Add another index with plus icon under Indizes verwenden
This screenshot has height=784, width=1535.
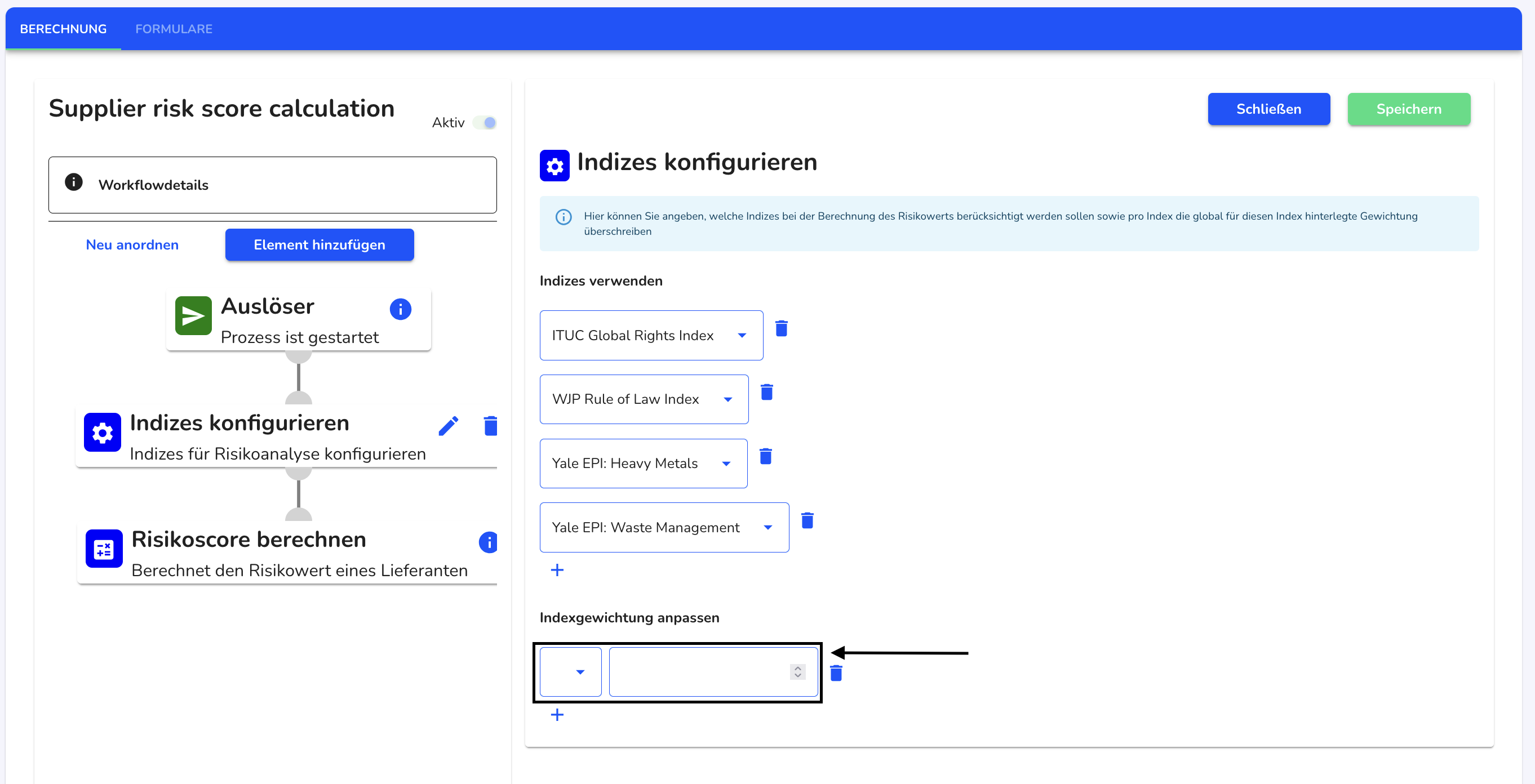coord(557,570)
